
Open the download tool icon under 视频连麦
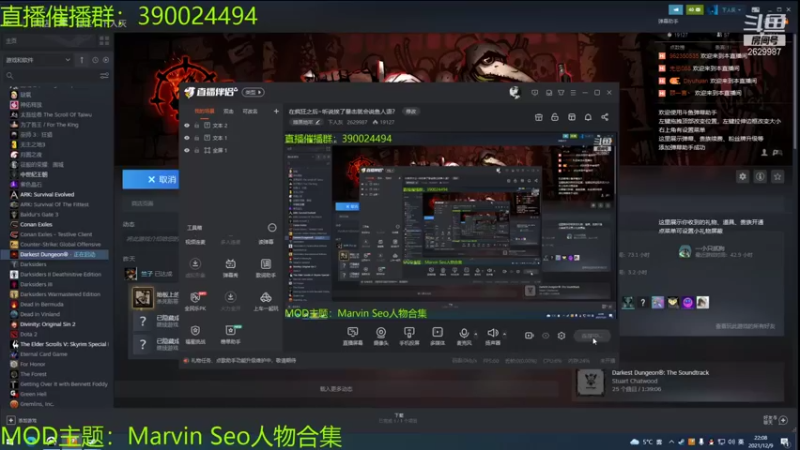point(195,267)
